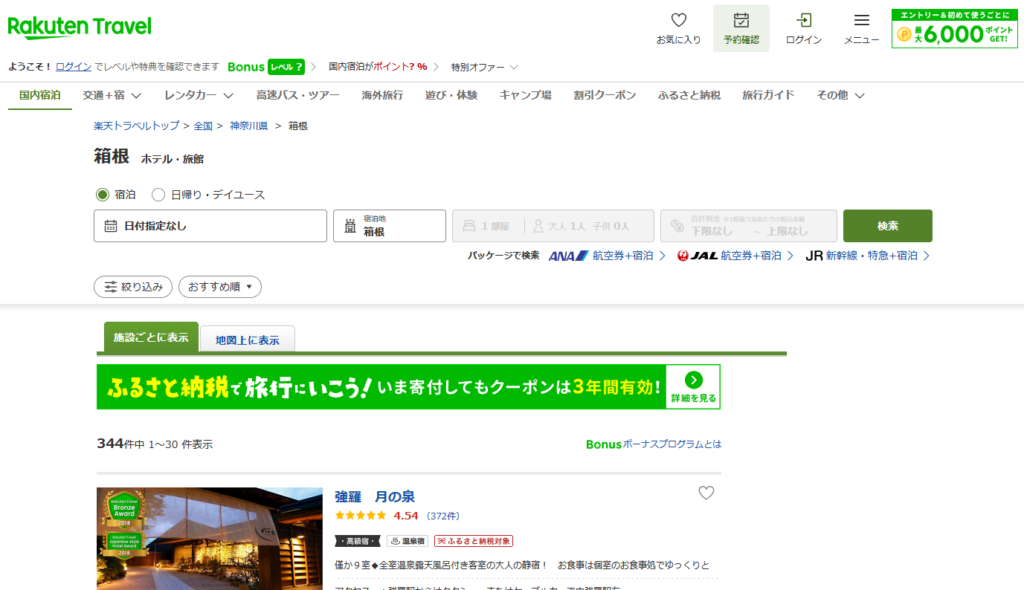The height and width of the screenshot is (590, 1024).
Task: Click the login door icon
Action: (803, 20)
